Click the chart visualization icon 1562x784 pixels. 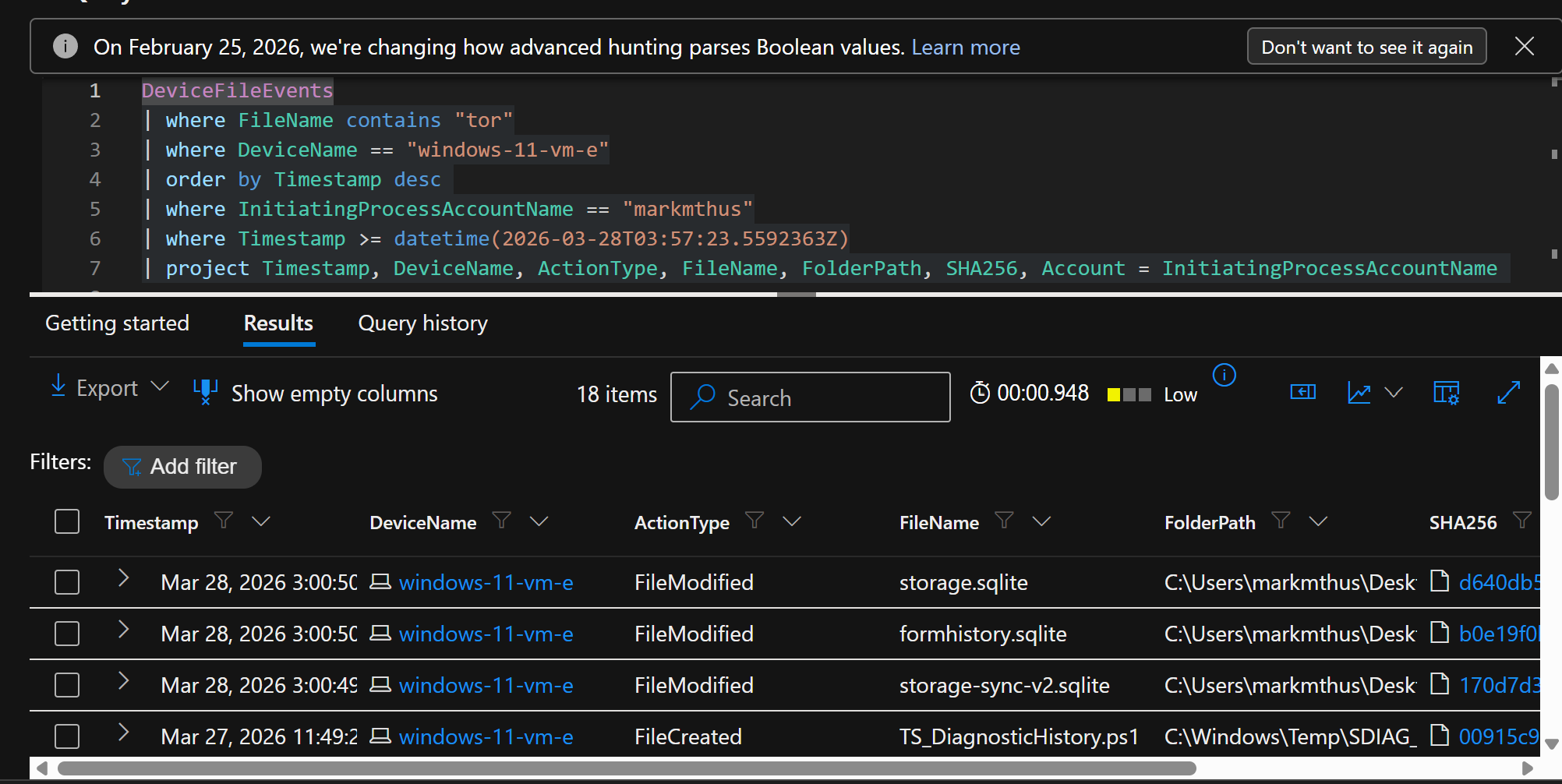pos(1359,393)
